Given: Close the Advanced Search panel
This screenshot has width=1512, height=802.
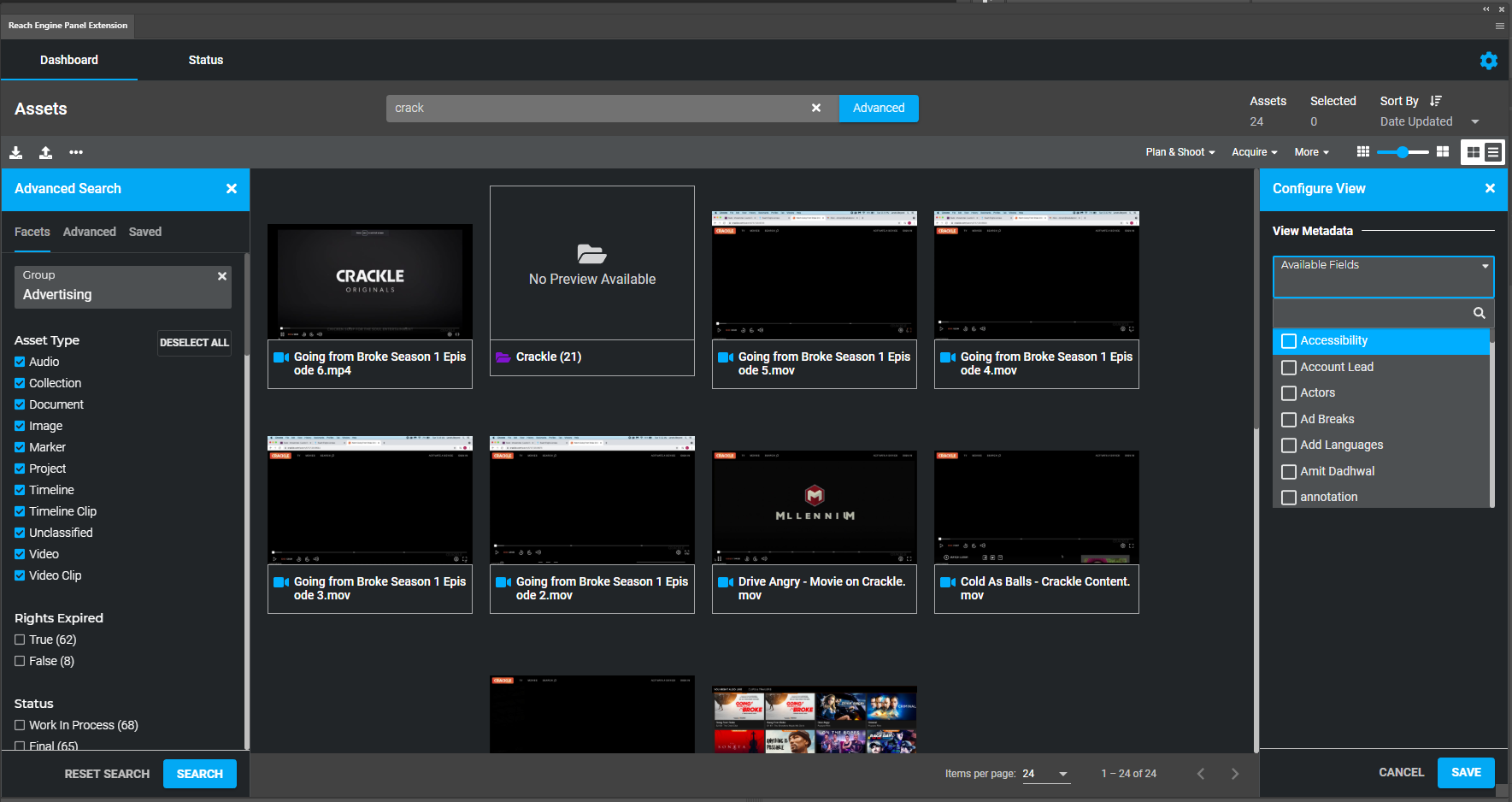Looking at the screenshot, I should pos(232,188).
